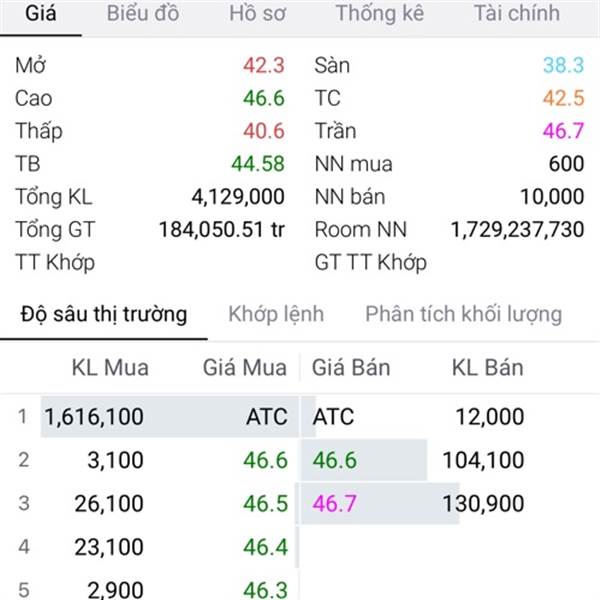Open Phân tích khối lượng tab
The height and width of the screenshot is (600, 600).
[x=463, y=314]
